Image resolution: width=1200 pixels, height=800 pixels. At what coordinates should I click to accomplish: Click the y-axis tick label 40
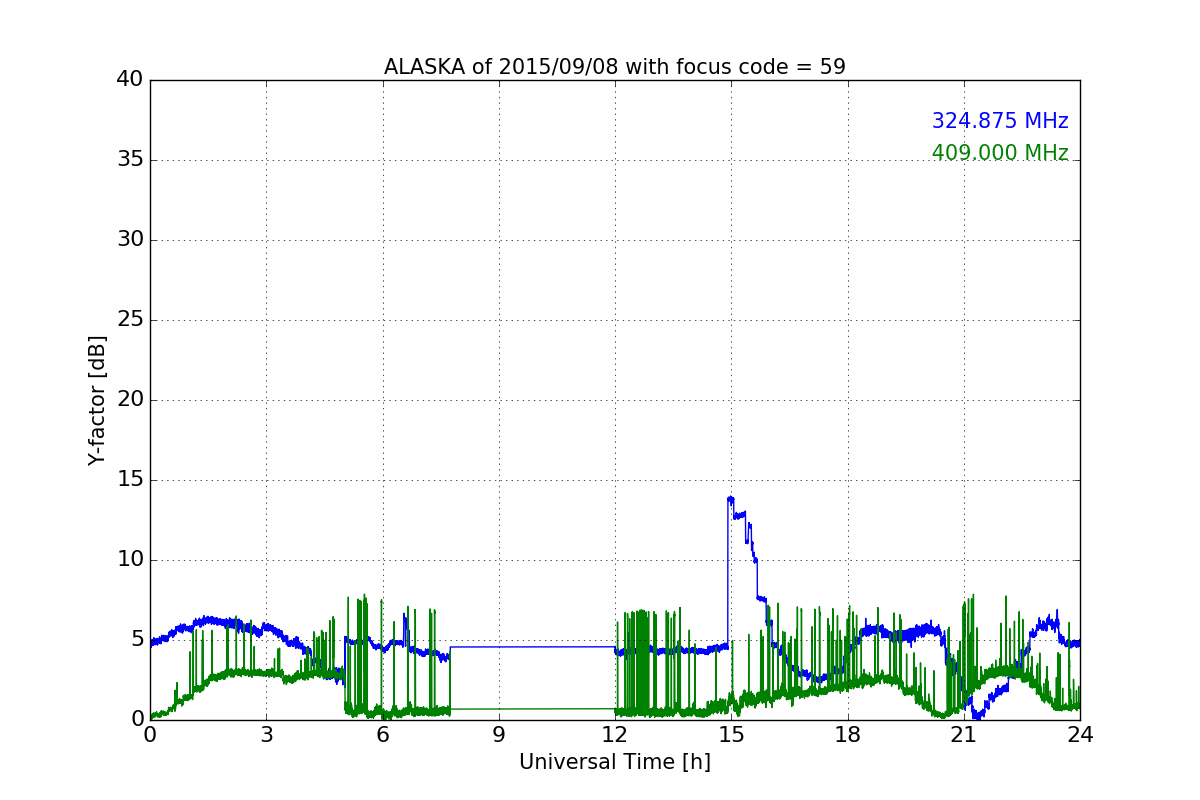(x=130, y=80)
